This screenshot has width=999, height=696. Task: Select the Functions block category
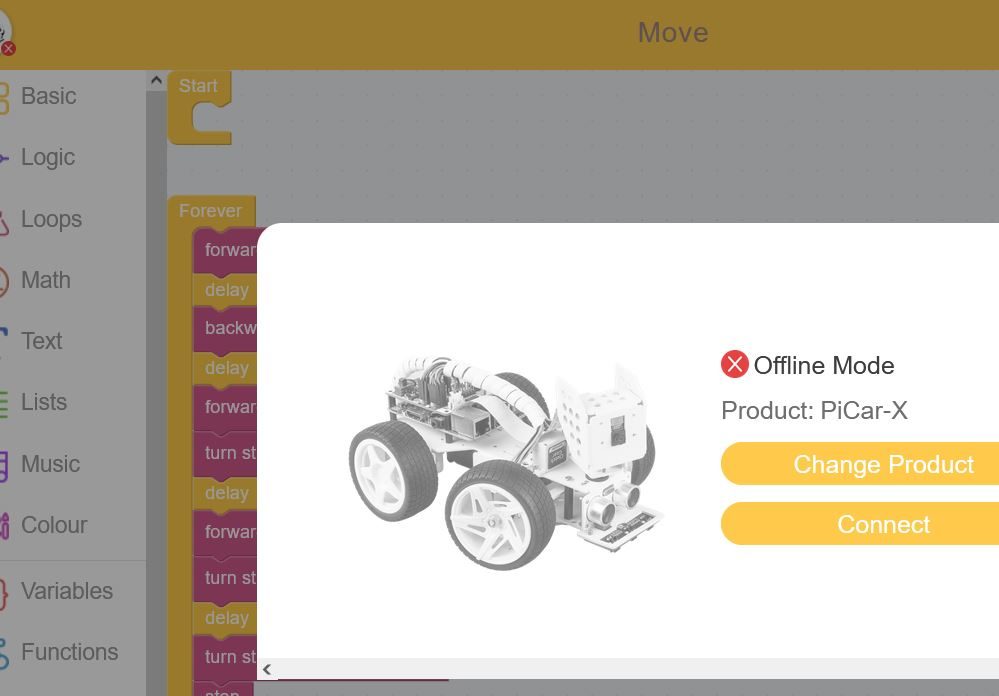point(69,652)
